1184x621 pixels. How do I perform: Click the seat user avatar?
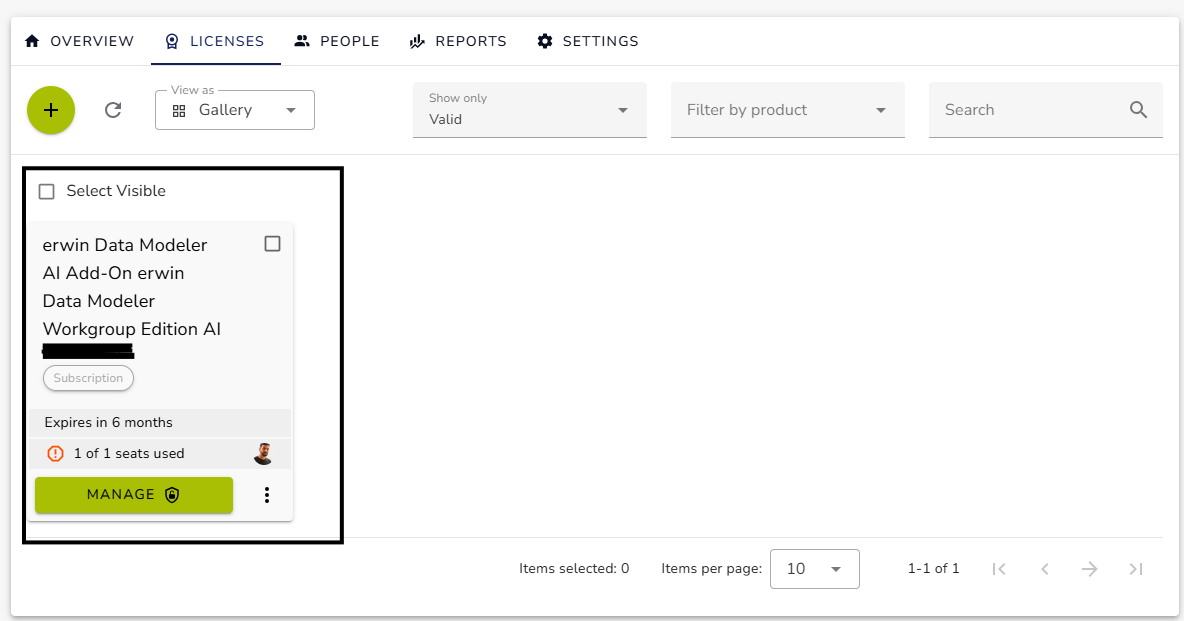click(x=263, y=453)
